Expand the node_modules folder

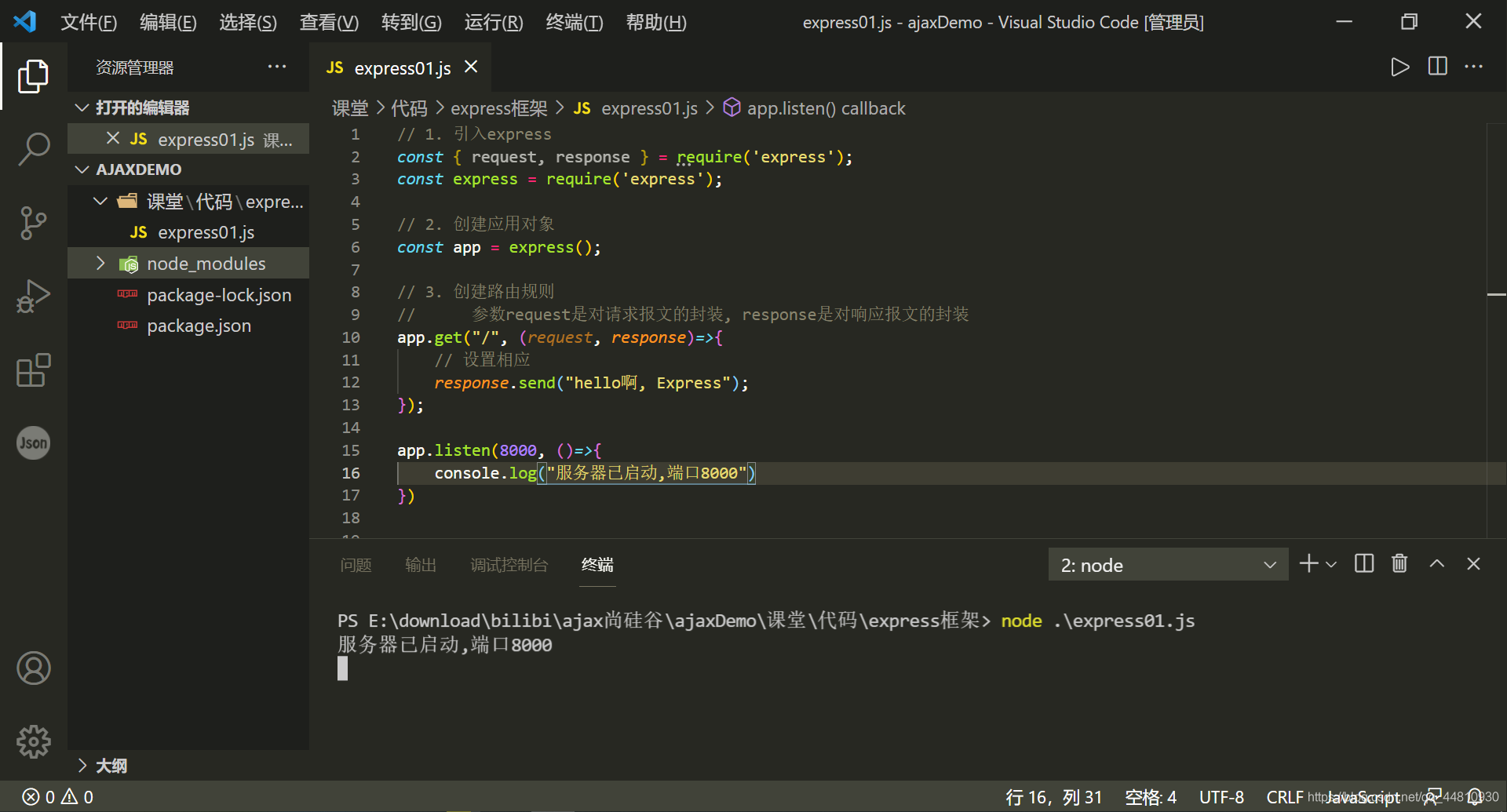click(x=100, y=264)
